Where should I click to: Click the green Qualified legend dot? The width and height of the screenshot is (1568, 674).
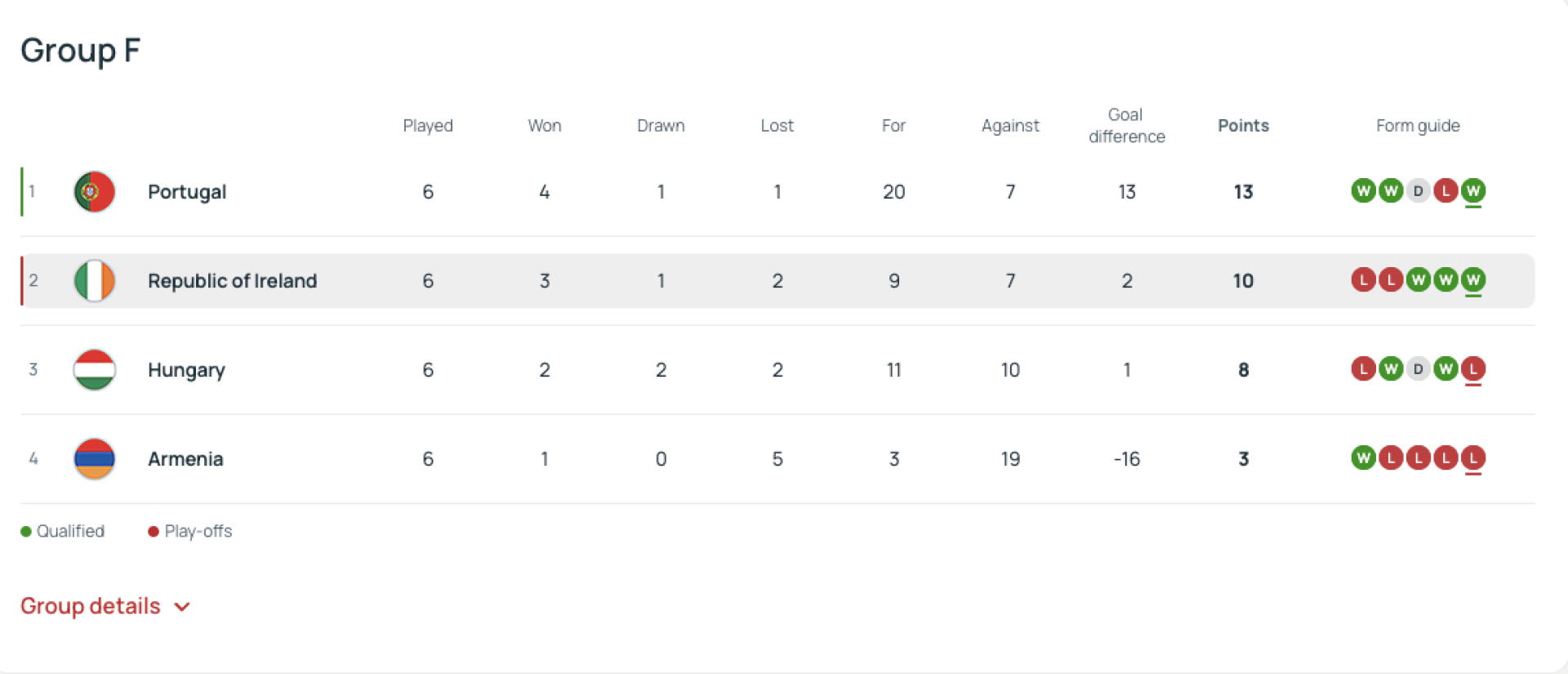point(26,532)
